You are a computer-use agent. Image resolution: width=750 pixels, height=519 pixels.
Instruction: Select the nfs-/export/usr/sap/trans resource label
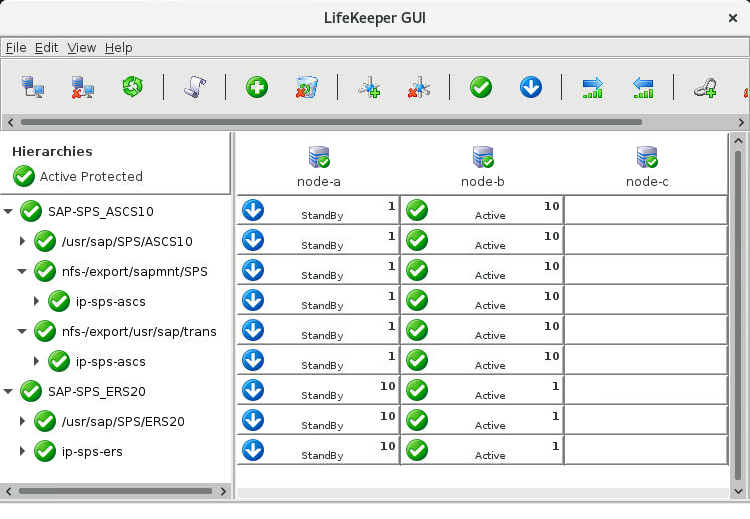pyautogui.click(x=139, y=331)
